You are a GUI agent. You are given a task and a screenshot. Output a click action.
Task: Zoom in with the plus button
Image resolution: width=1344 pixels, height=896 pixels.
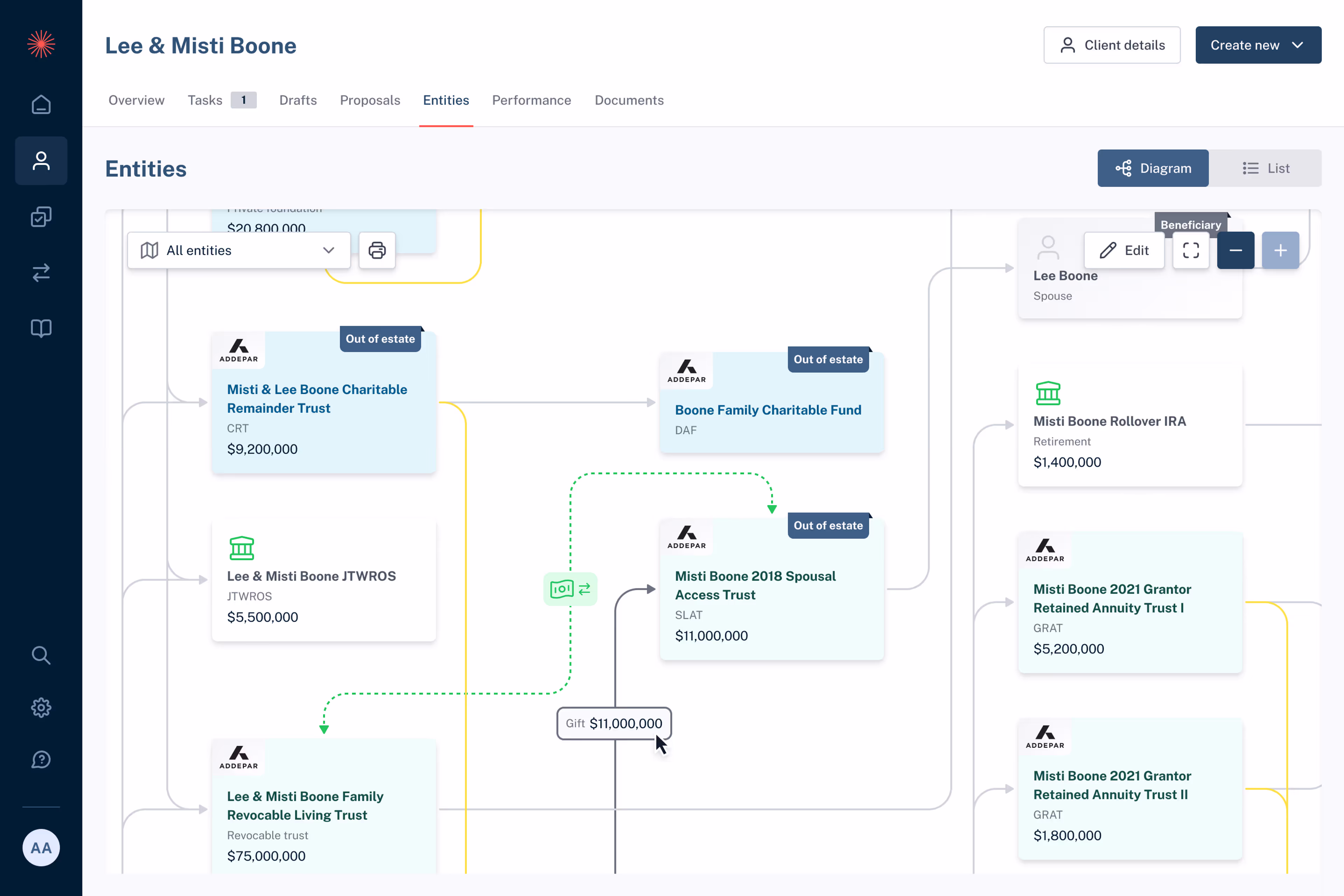point(1281,250)
